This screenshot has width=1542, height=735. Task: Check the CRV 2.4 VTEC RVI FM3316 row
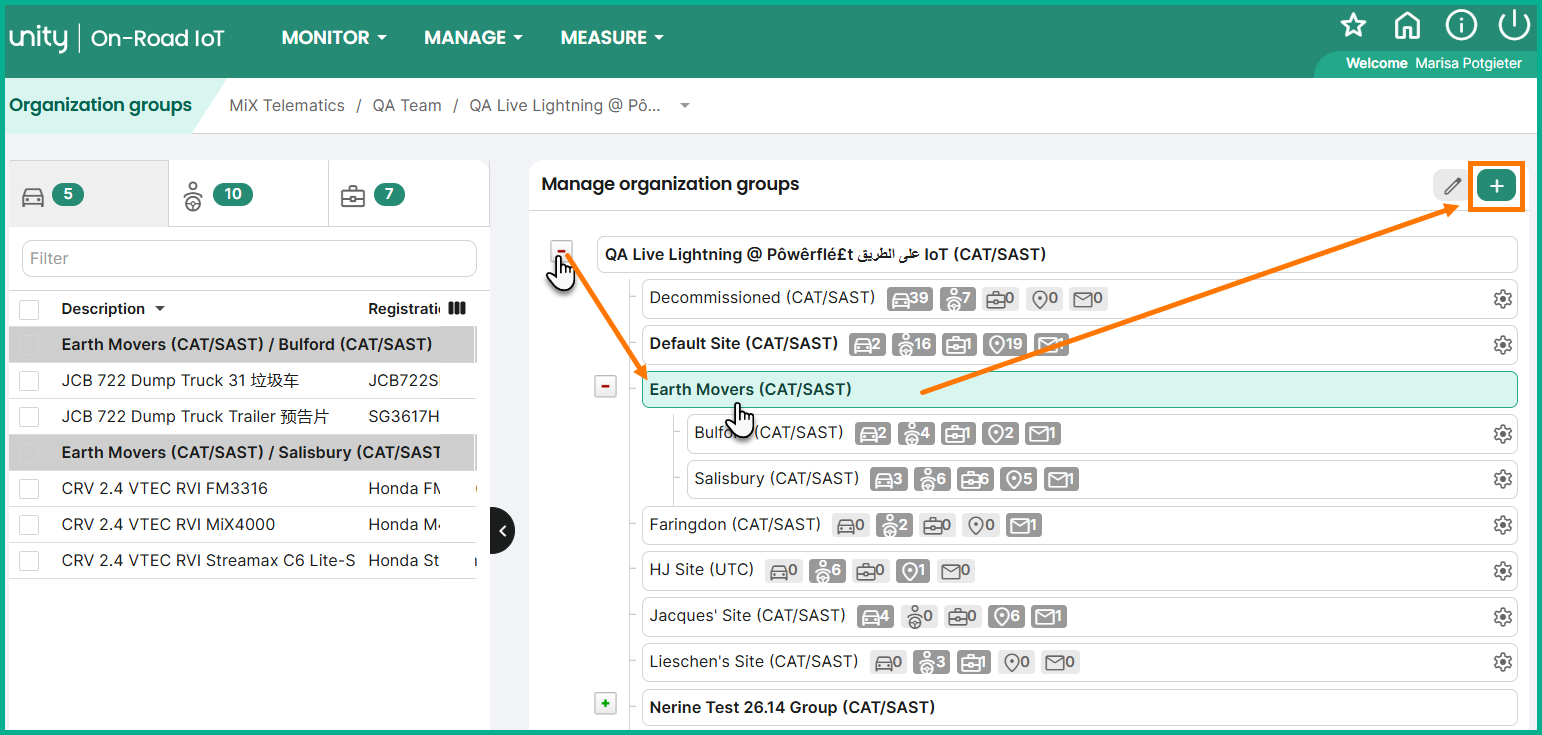pyautogui.click(x=29, y=489)
